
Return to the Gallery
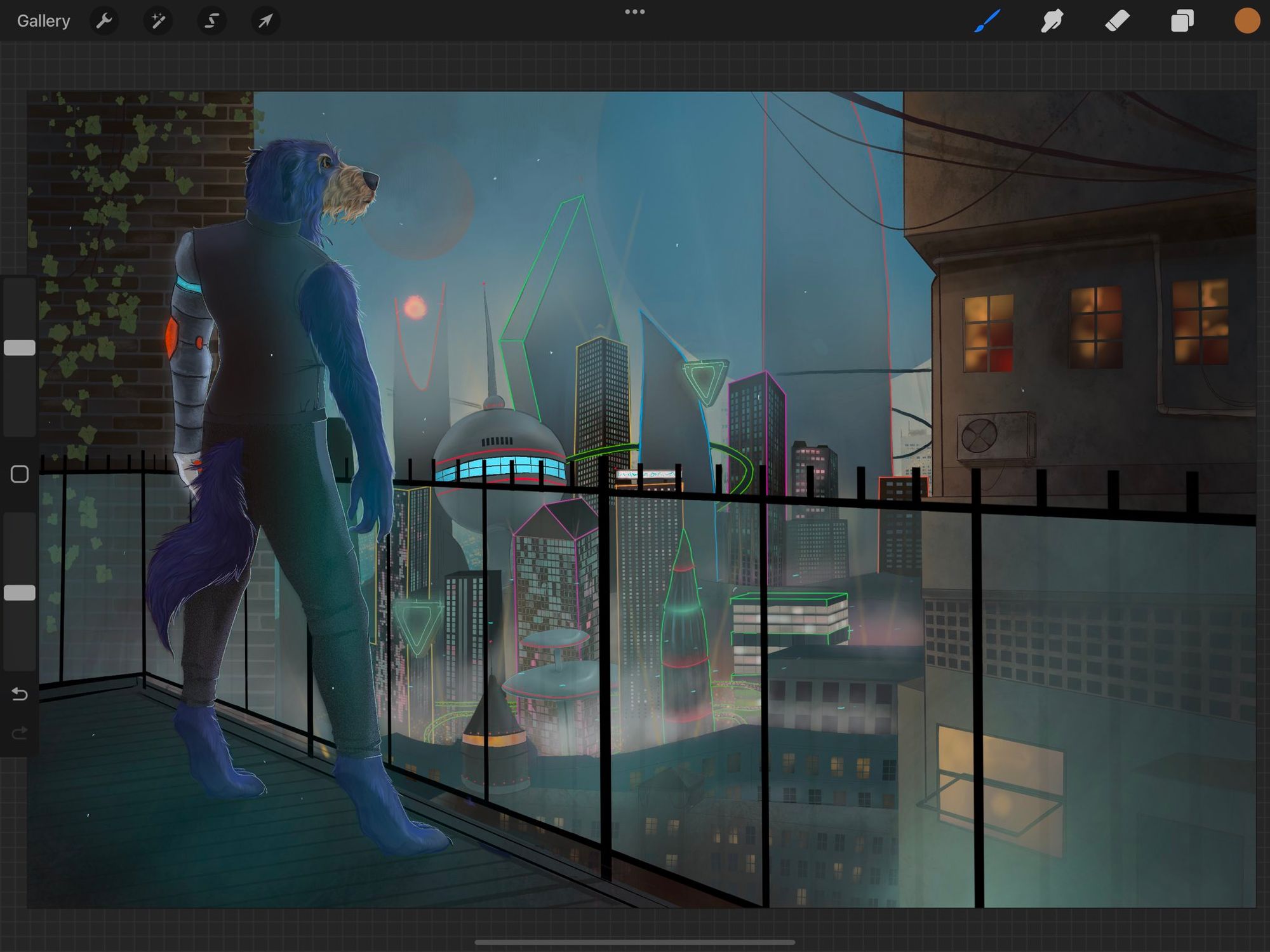pyautogui.click(x=43, y=21)
